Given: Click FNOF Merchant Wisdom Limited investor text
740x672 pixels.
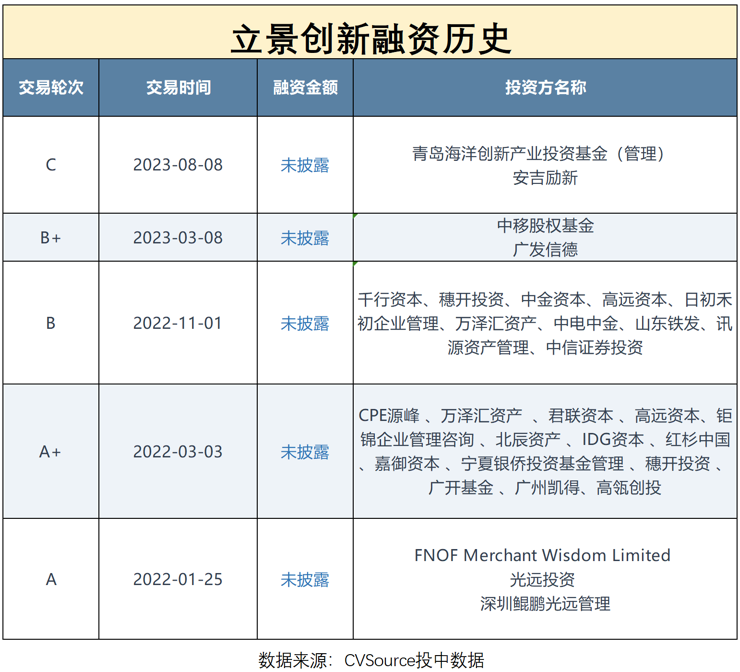Looking at the screenshot, I should click(x=542, y=555).
